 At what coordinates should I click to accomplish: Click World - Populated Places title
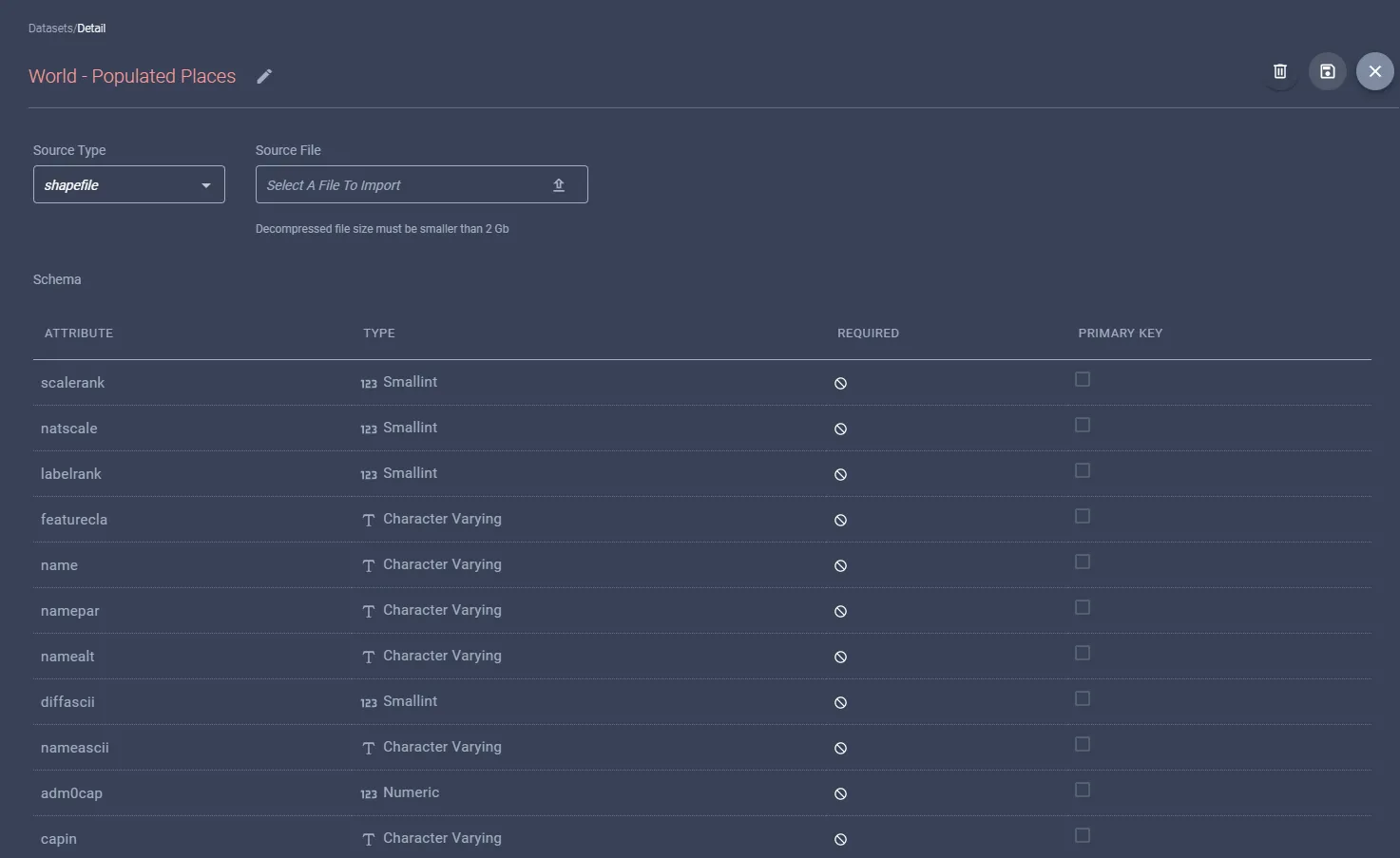coord(132,76)
